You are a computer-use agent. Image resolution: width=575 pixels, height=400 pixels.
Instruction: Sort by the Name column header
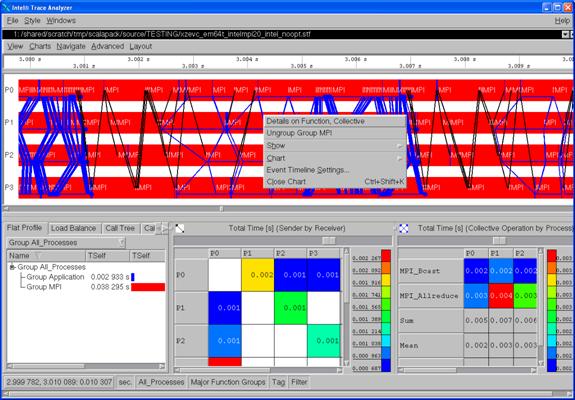point(46,256)
